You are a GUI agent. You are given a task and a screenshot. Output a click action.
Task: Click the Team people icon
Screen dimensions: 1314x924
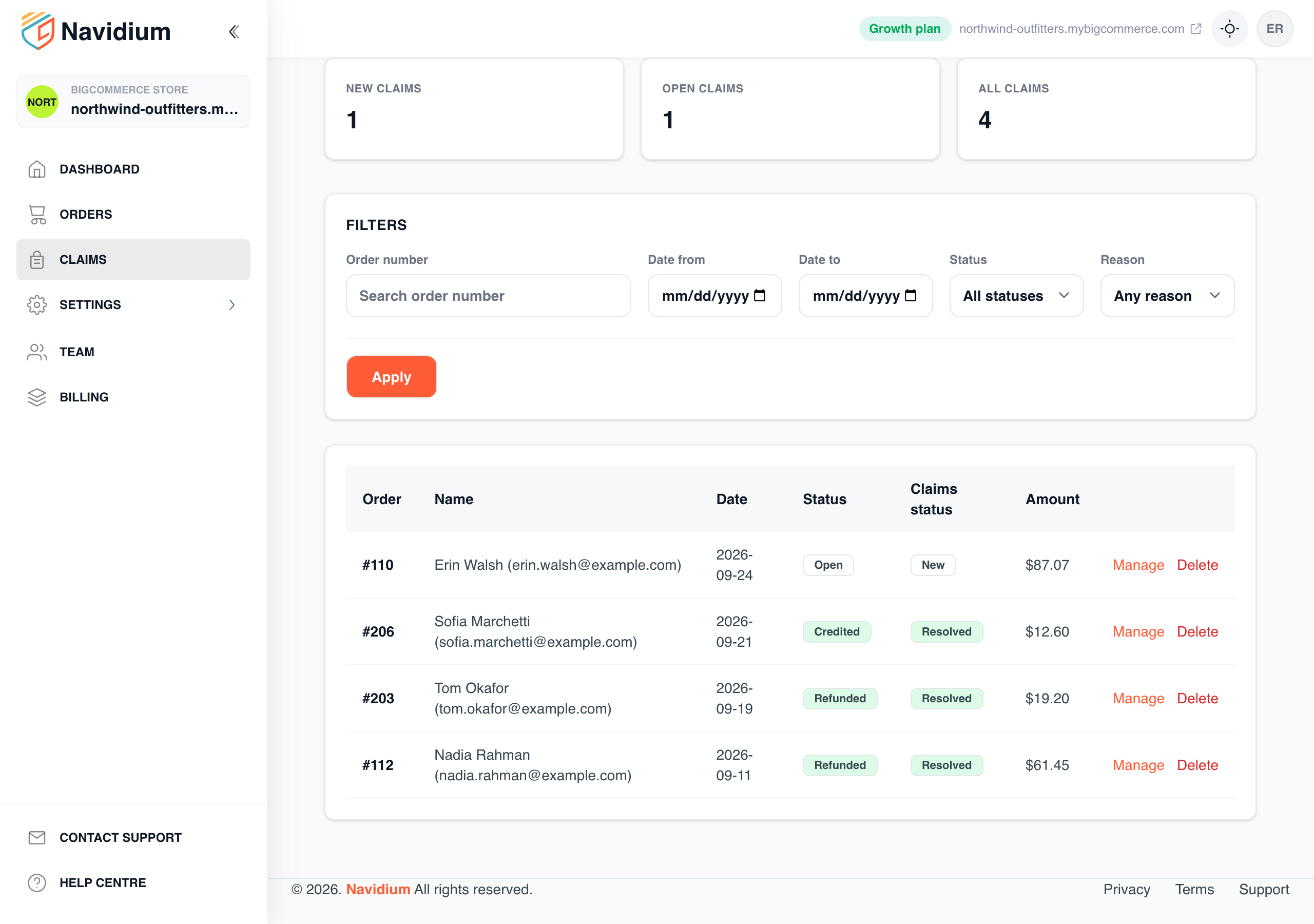37,352
